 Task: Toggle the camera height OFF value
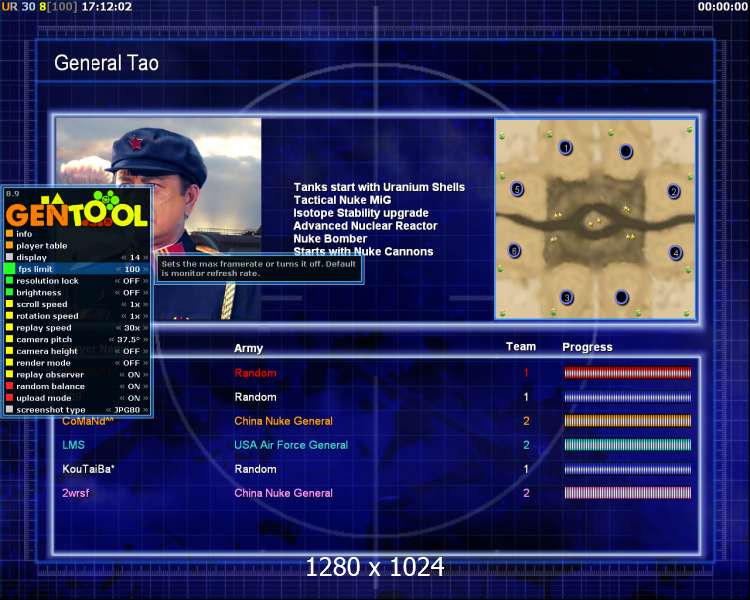[x=131, y=351]
